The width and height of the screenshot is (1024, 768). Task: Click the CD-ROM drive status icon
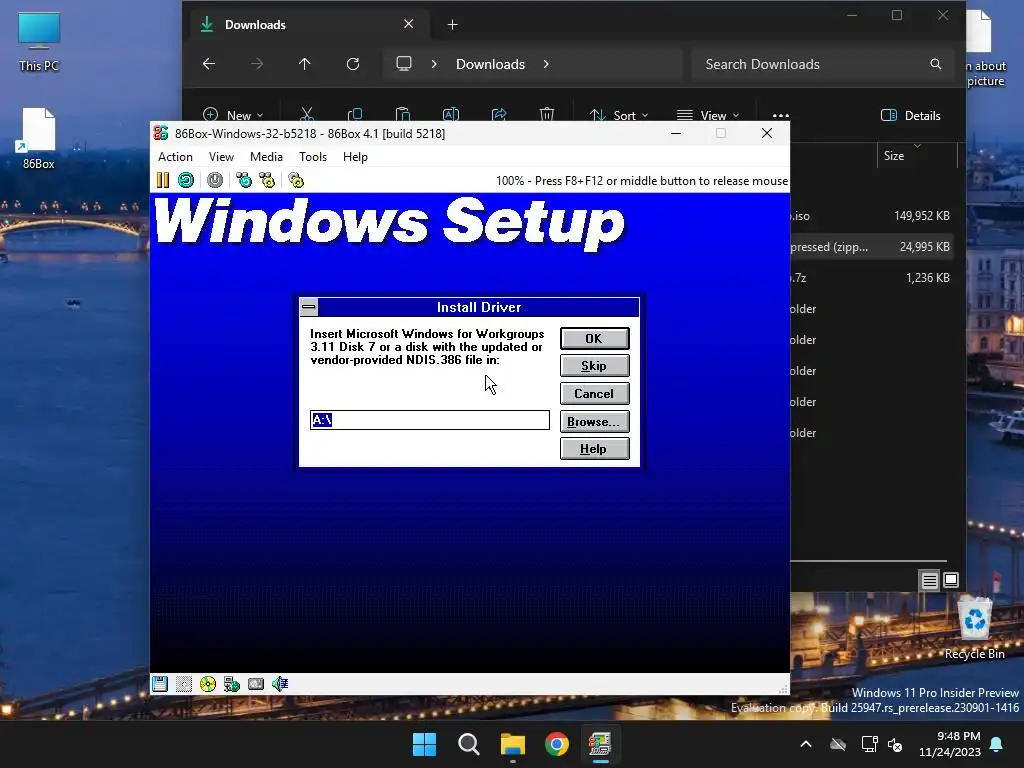[208, 684]
